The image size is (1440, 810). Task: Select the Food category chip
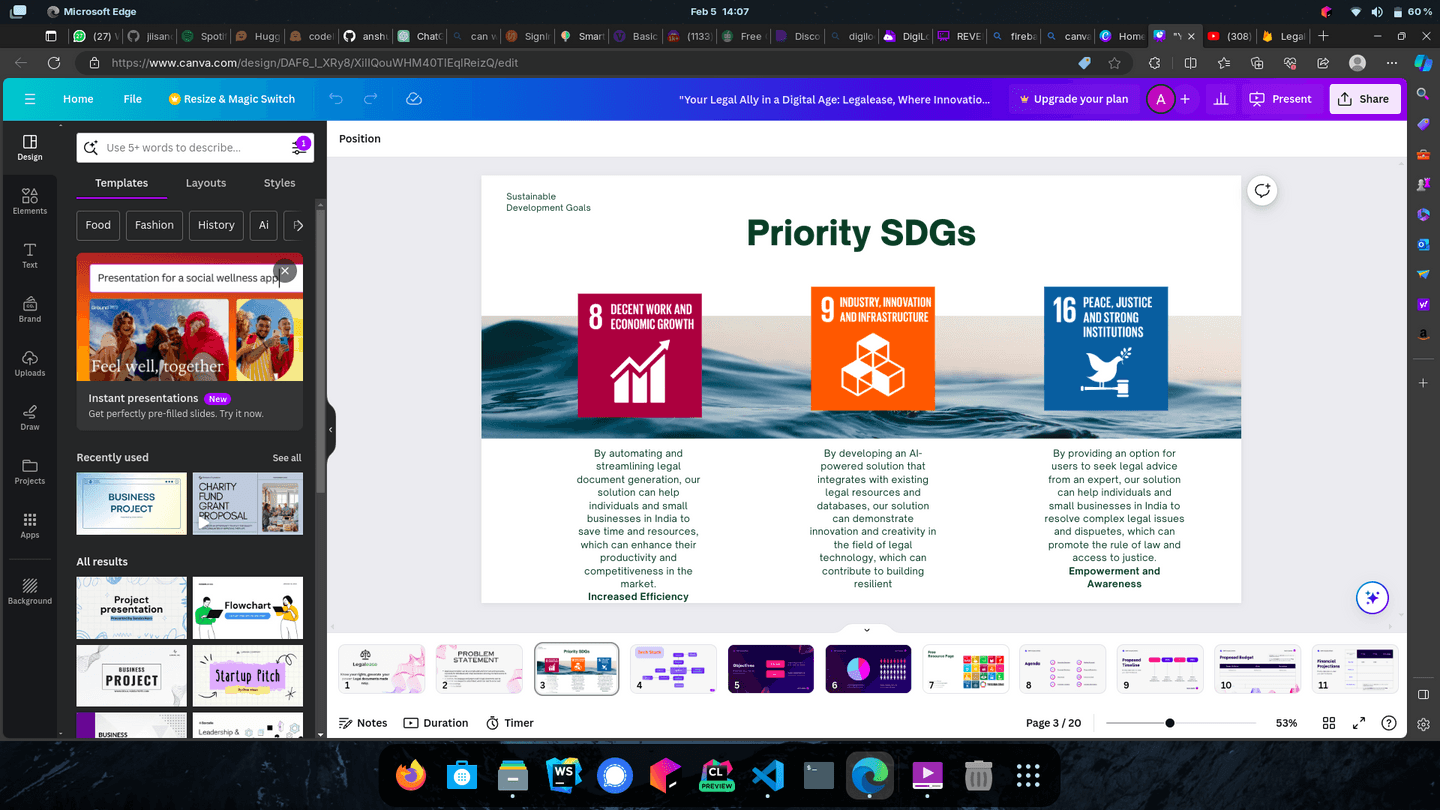point(98,225)
